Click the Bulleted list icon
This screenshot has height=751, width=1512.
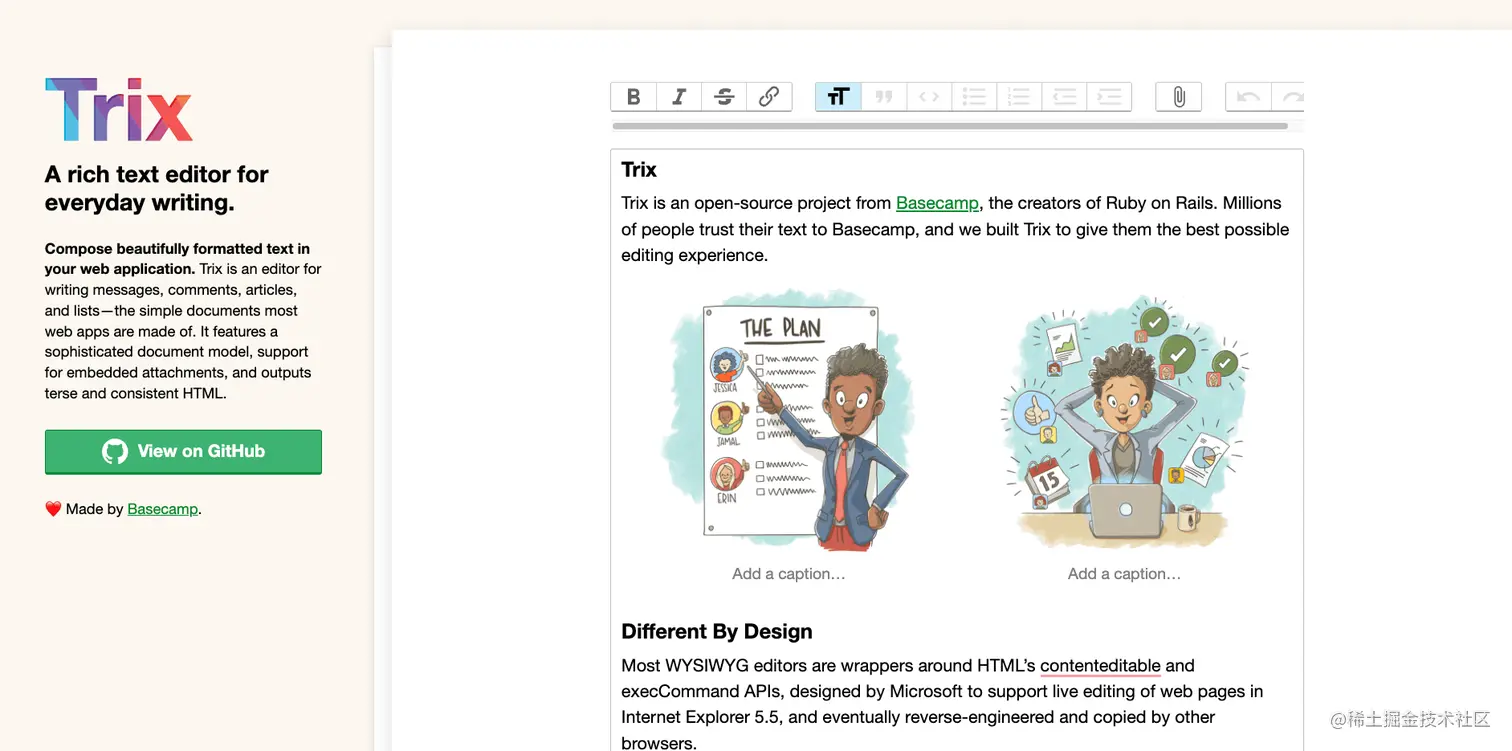point(974,97)
